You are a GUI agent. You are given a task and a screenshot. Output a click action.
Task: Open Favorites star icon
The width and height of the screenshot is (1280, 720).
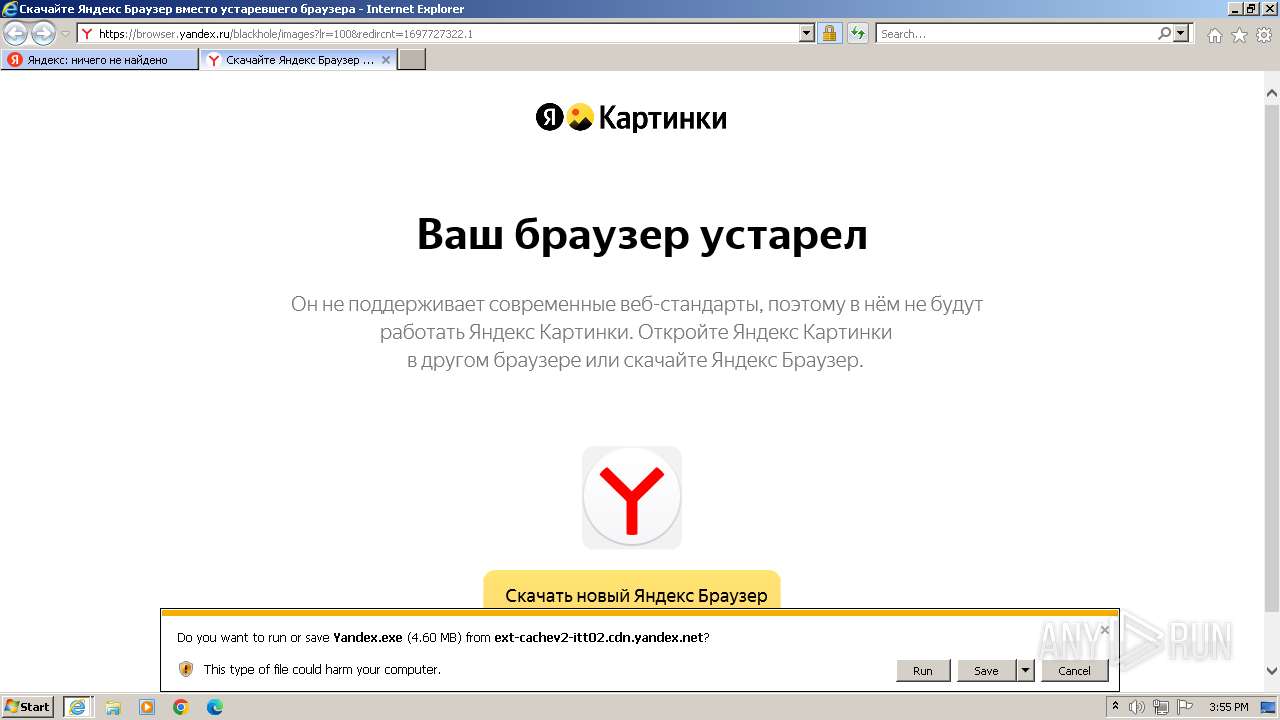coord(1239,35)
